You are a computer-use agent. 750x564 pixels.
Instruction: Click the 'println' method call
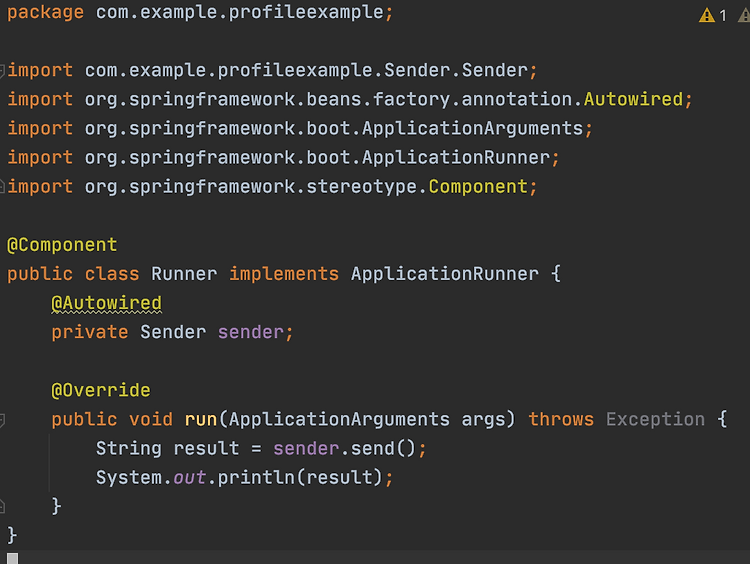[256, 478]
